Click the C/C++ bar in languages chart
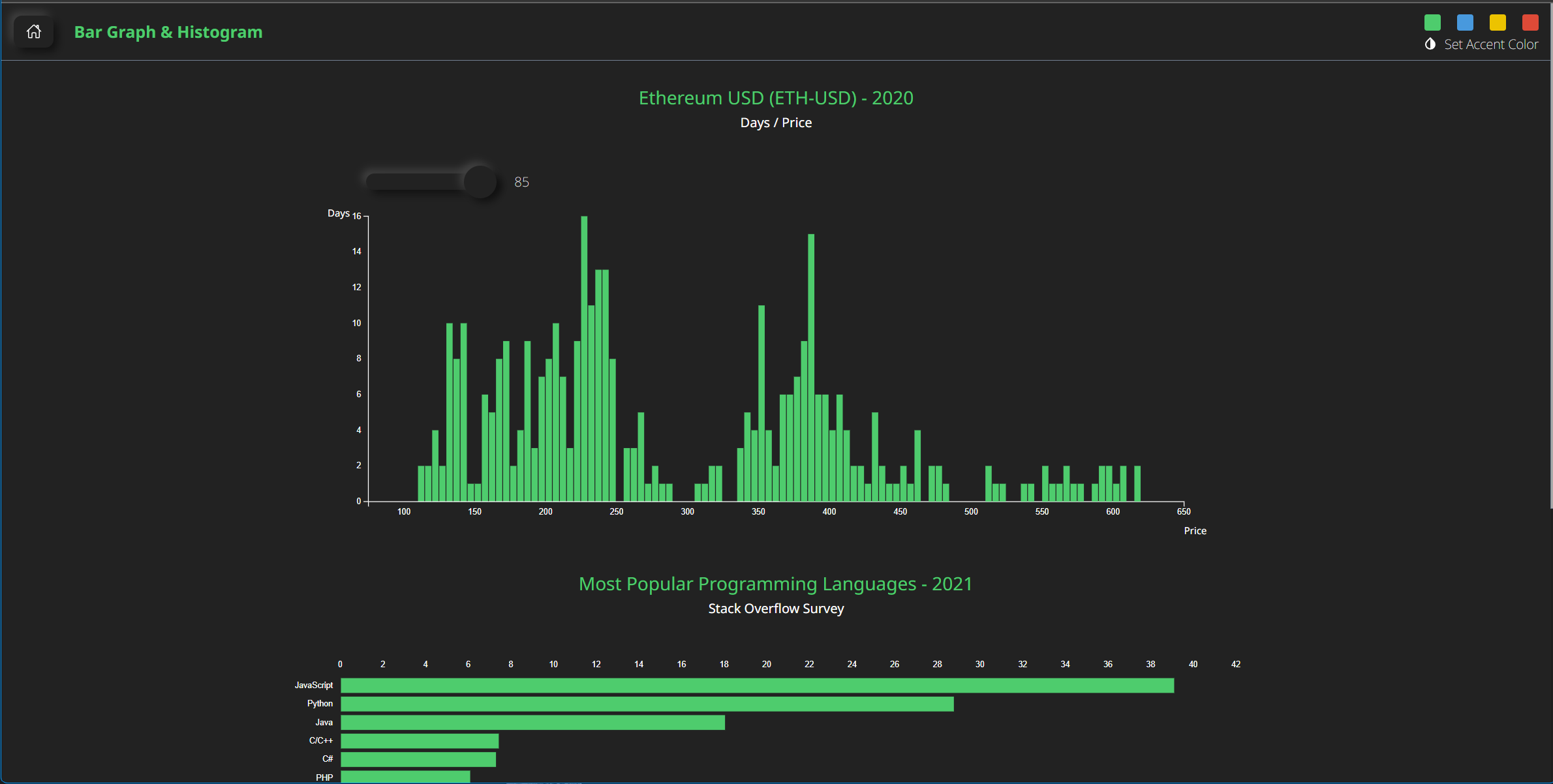1553x784 pixels. pyautogui.click(x=420, y=741)
